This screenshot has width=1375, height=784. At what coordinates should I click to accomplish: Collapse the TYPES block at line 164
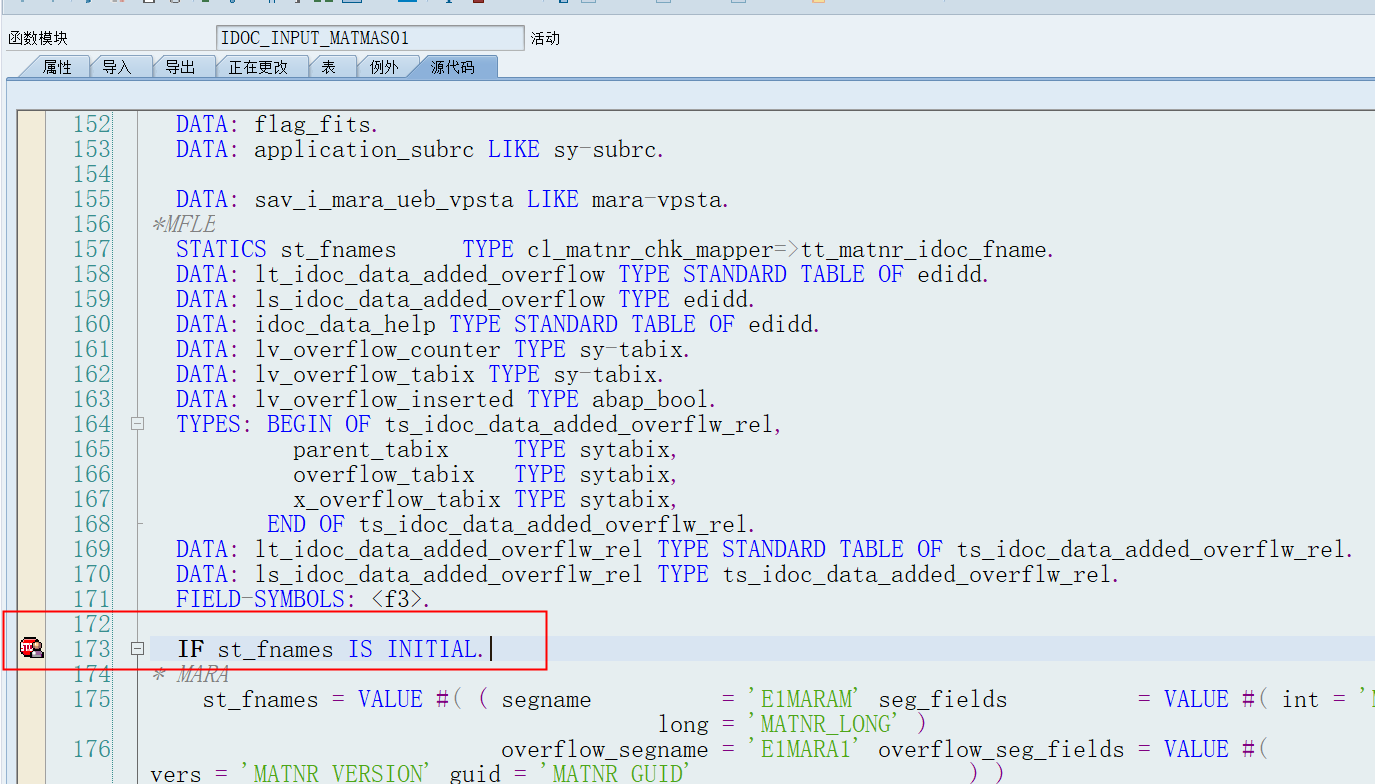137,424
